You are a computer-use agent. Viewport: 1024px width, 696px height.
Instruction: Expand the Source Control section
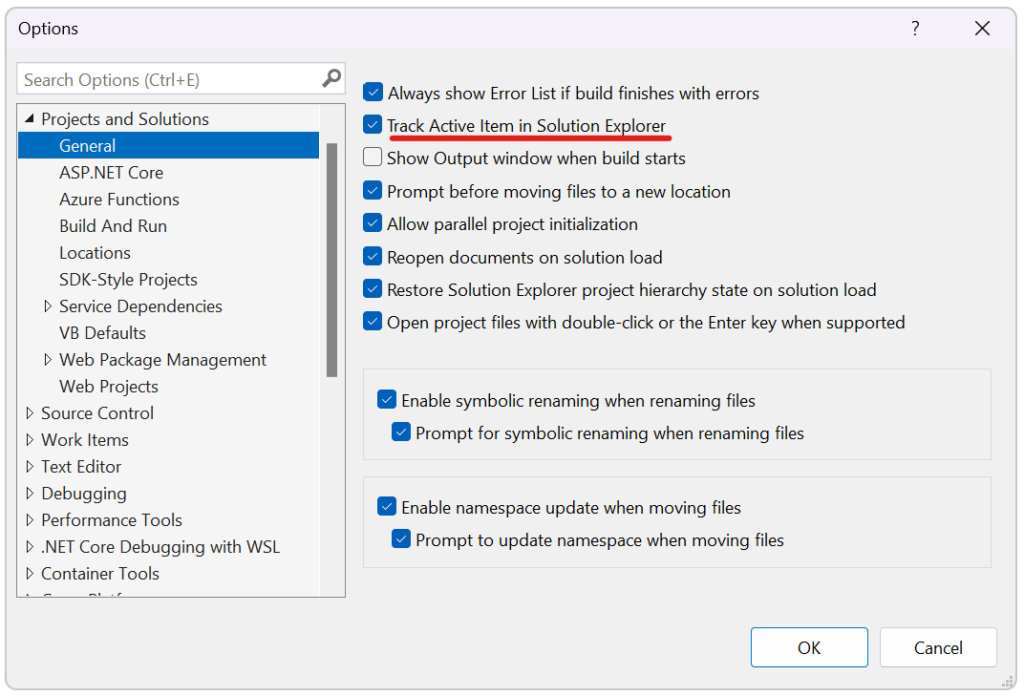[29, 412]
